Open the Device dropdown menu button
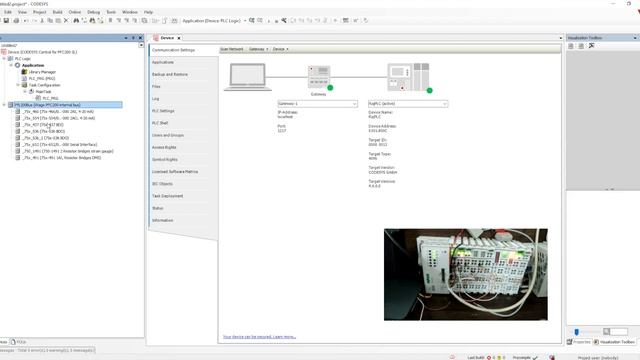This screenshot has height=360, width=640. click(280, 49)
